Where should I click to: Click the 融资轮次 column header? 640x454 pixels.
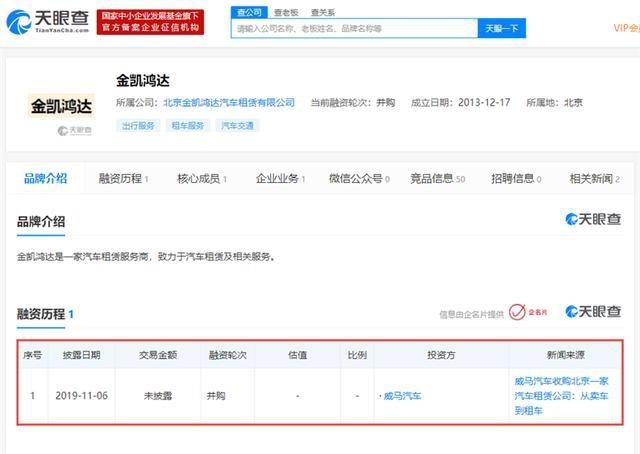click(x=228, y=355)
